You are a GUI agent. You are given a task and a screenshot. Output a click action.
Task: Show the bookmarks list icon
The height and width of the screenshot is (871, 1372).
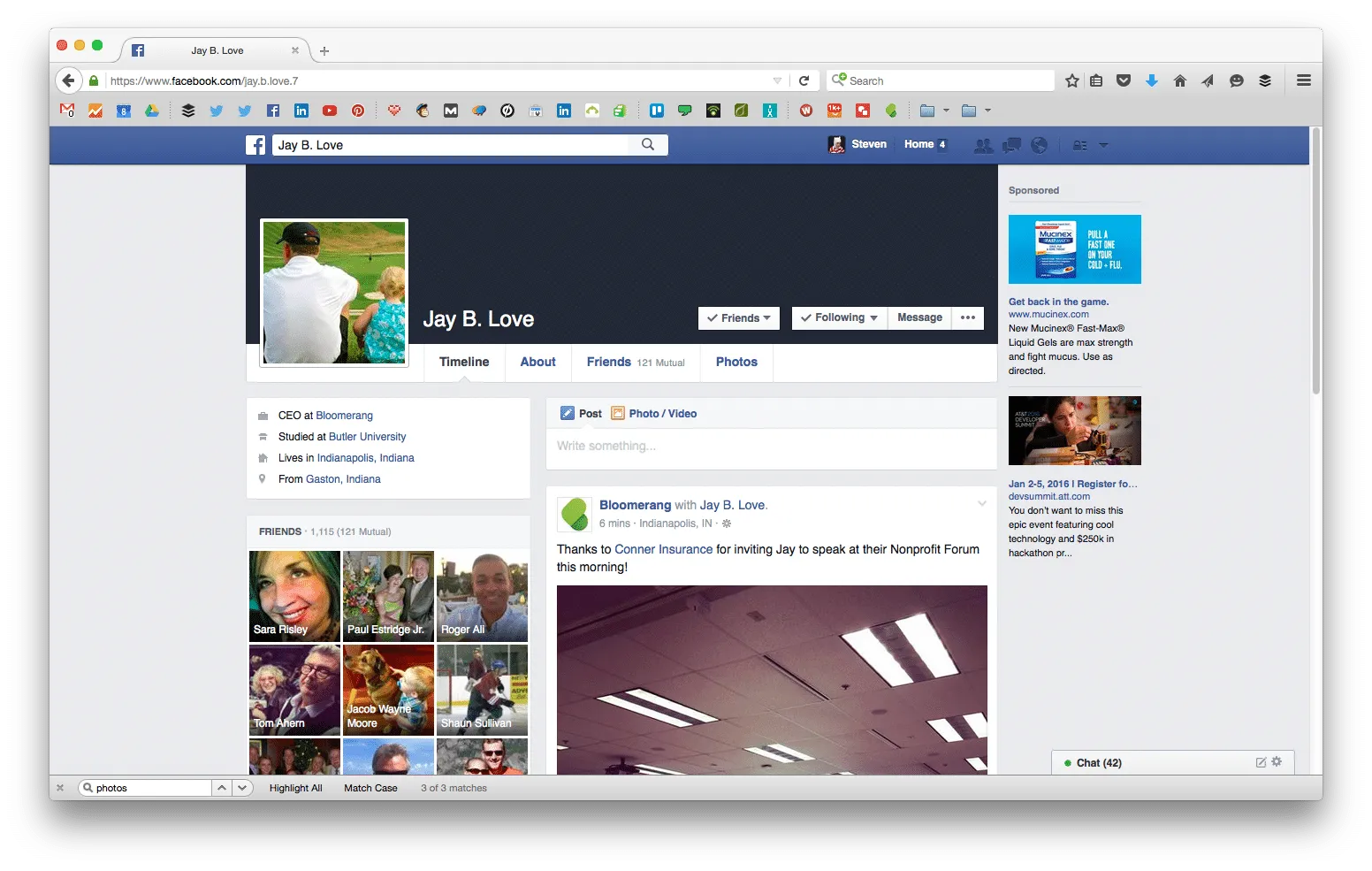1096,80
